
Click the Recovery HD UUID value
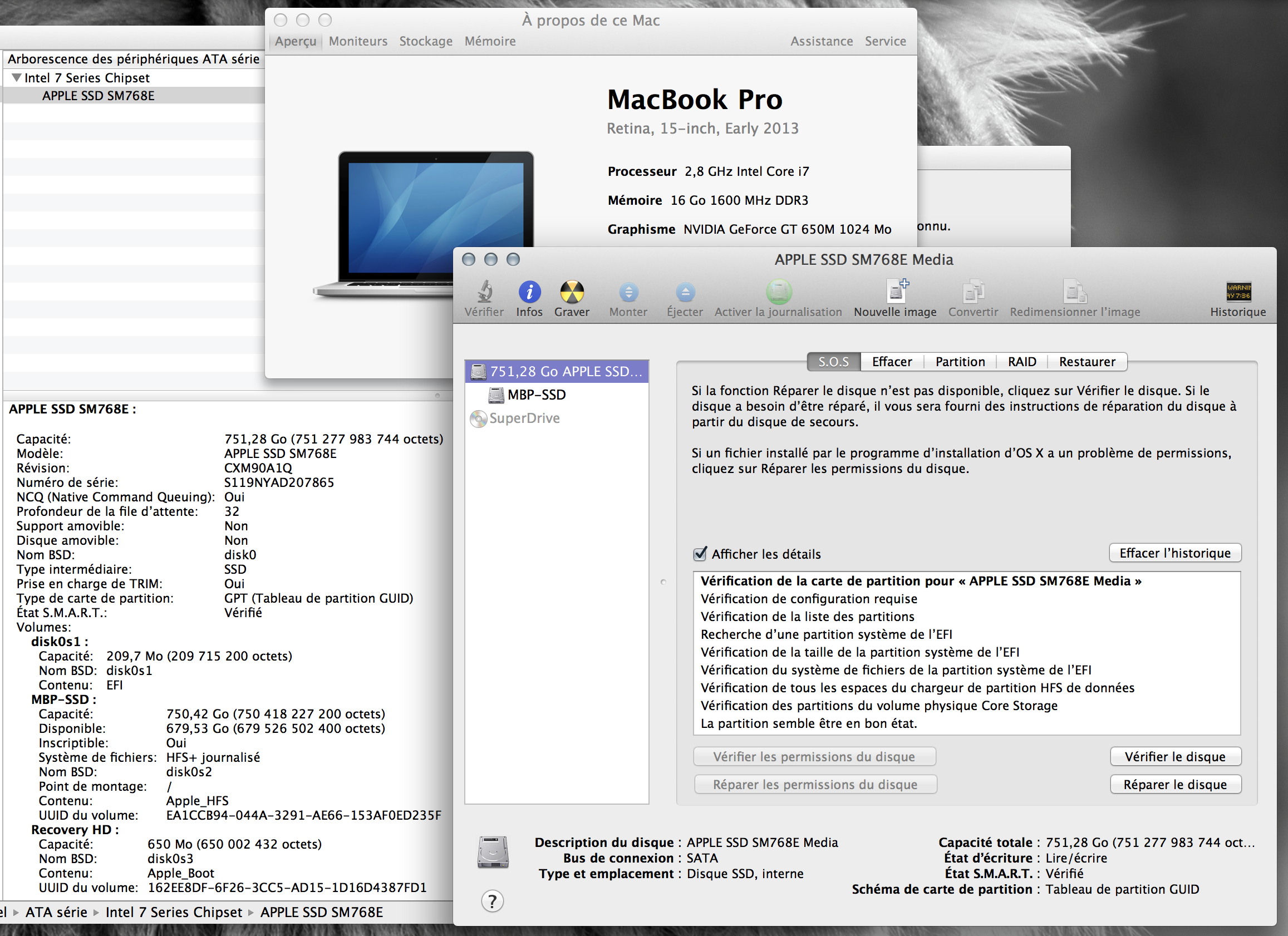pos(287,888)
